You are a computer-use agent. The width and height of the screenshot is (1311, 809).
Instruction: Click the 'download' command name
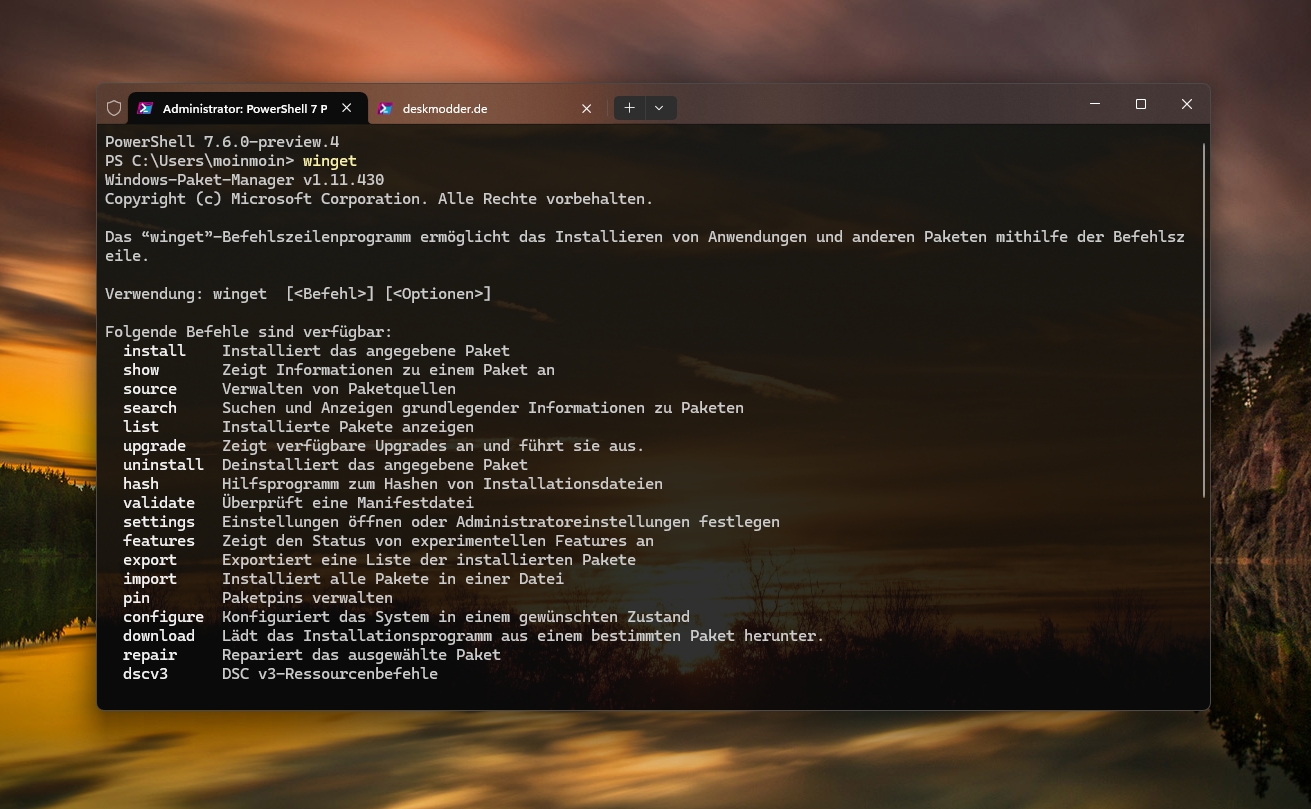159,636
